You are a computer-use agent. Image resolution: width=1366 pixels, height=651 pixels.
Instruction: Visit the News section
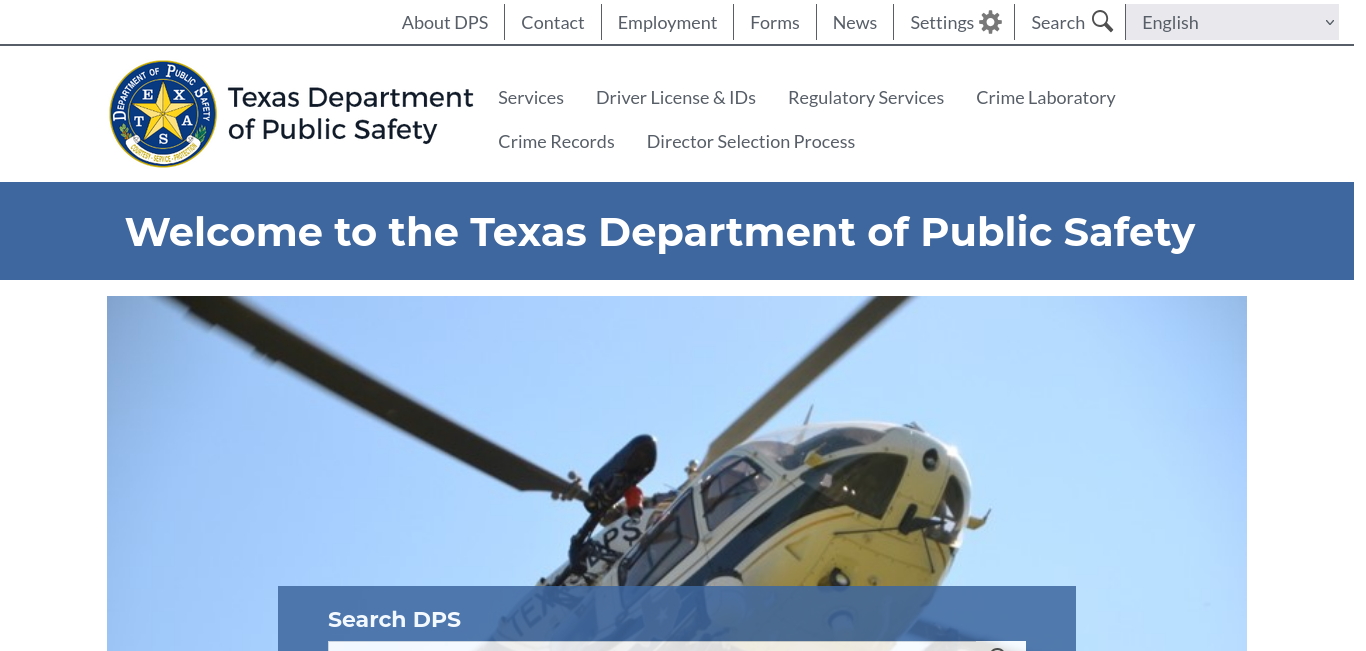(x=855, y=22)
